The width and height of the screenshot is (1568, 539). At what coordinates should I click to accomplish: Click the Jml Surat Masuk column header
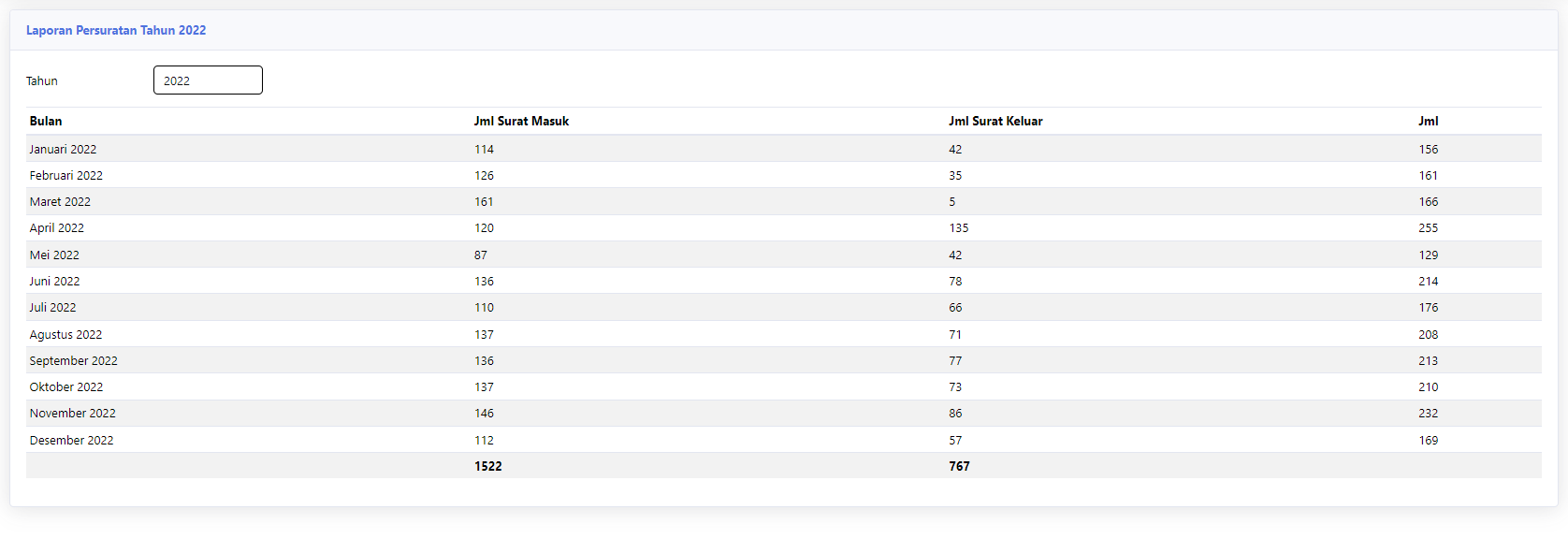[x=521, y=121]
